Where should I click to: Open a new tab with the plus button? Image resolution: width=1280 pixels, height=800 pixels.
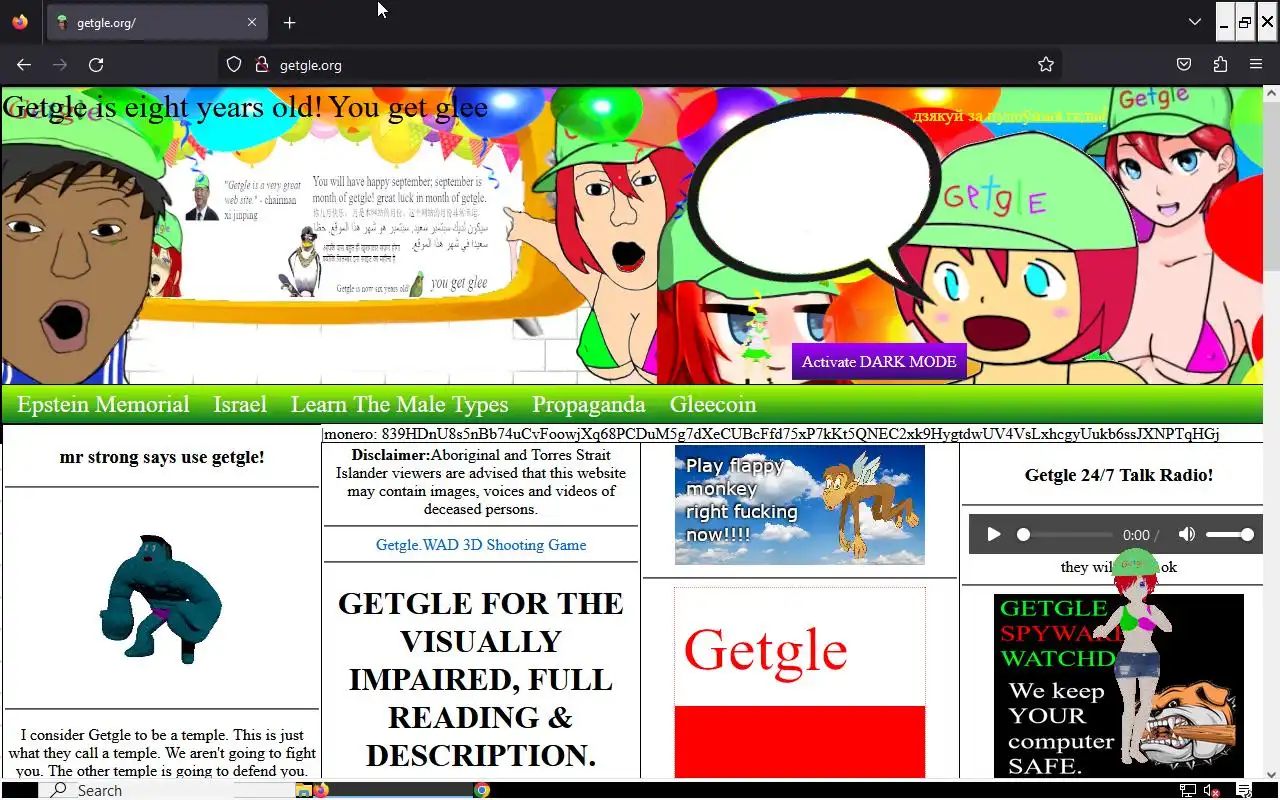(x=289, y=22)
